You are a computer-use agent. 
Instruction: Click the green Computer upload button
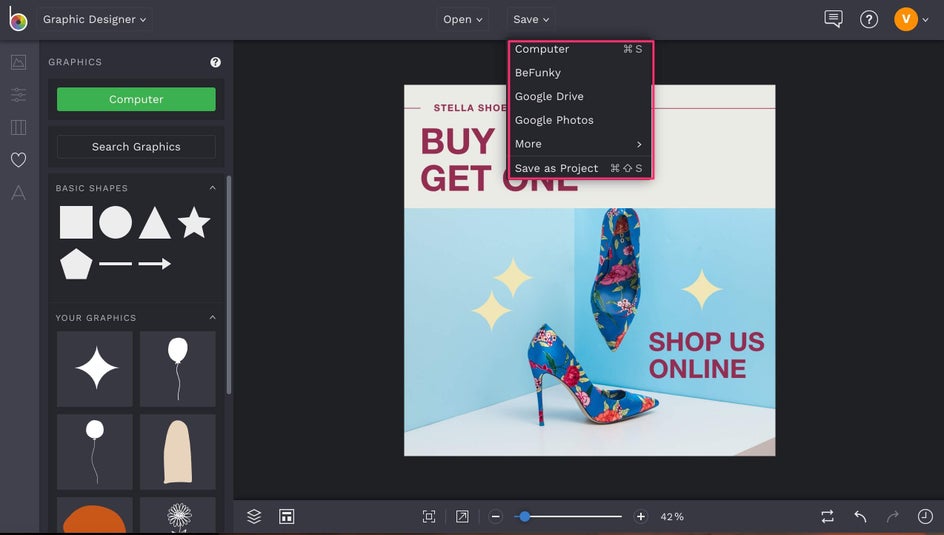tap(136, 99)
